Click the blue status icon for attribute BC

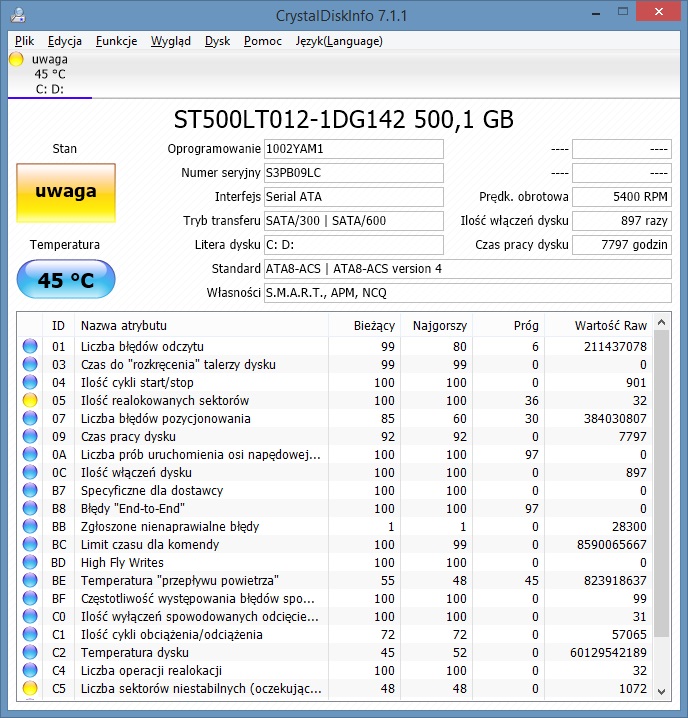(30, 544)
